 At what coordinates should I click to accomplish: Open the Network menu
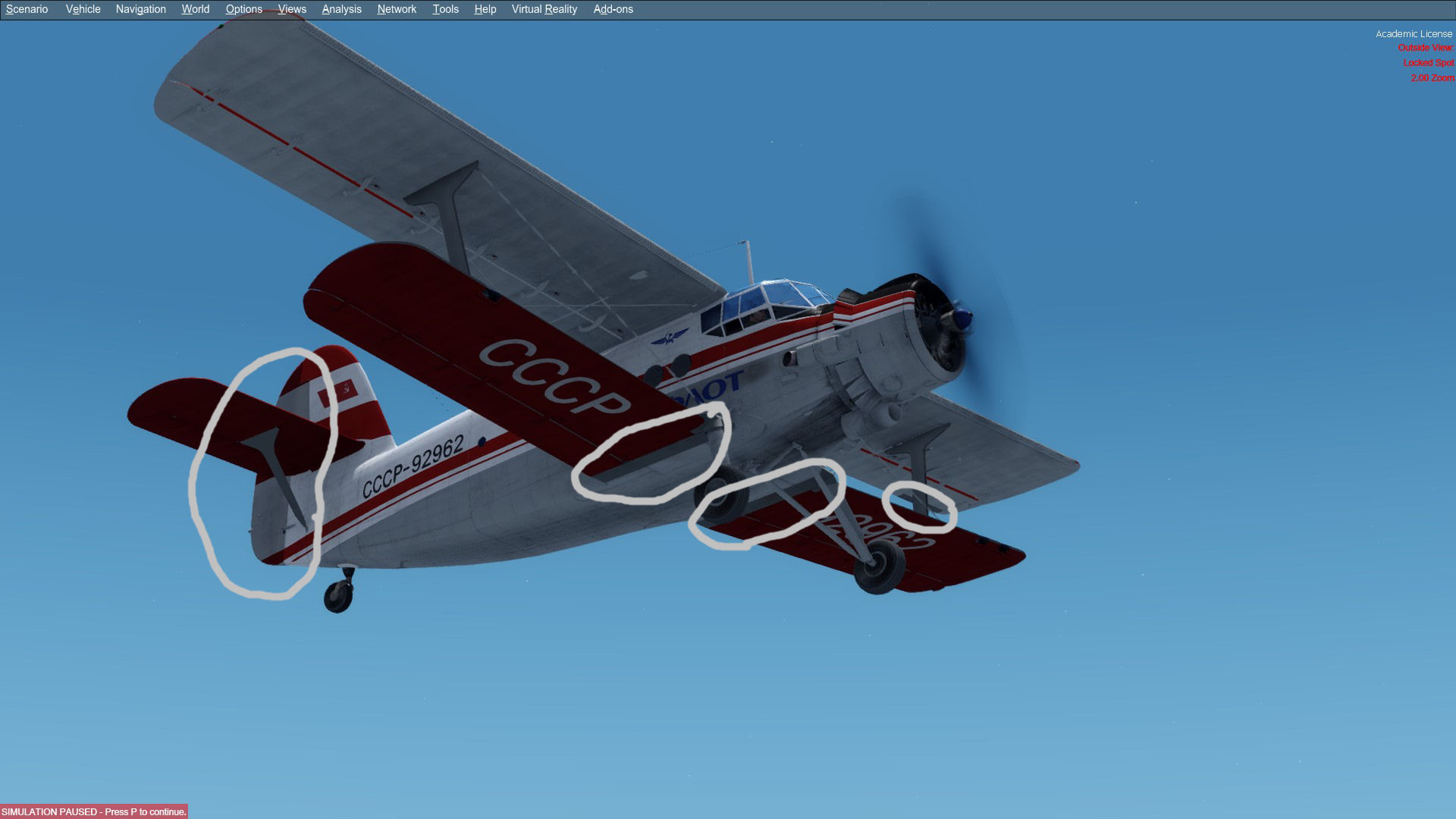pos(397,9)
